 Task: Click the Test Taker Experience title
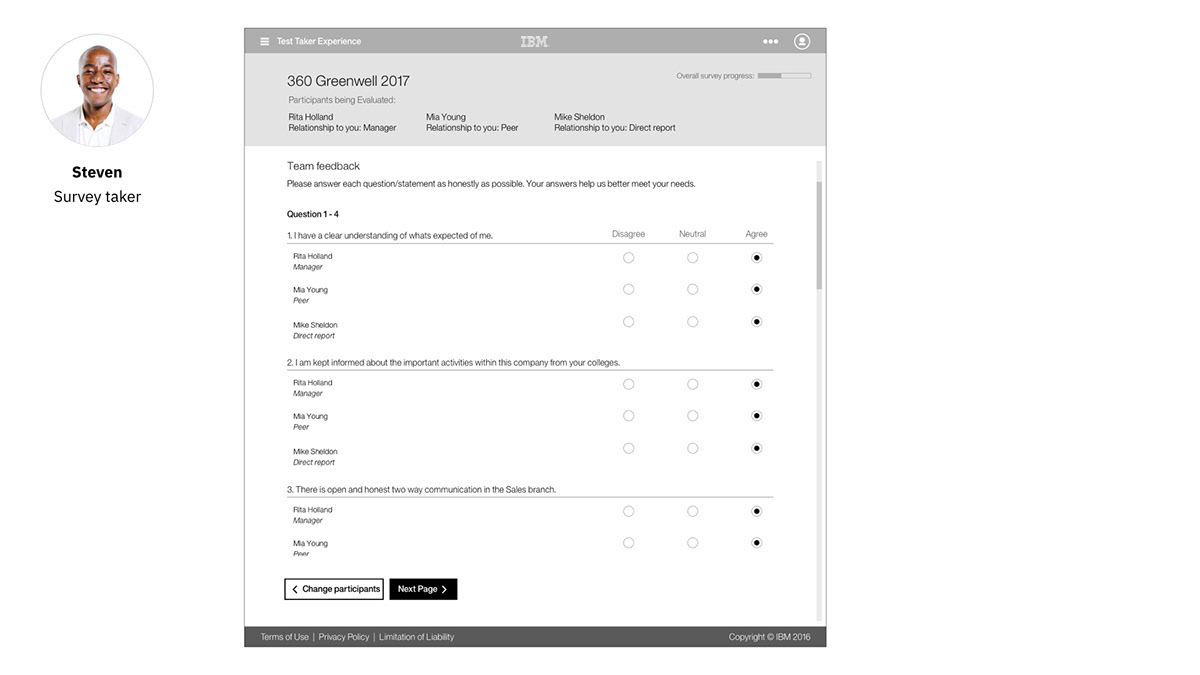point(319,42)
